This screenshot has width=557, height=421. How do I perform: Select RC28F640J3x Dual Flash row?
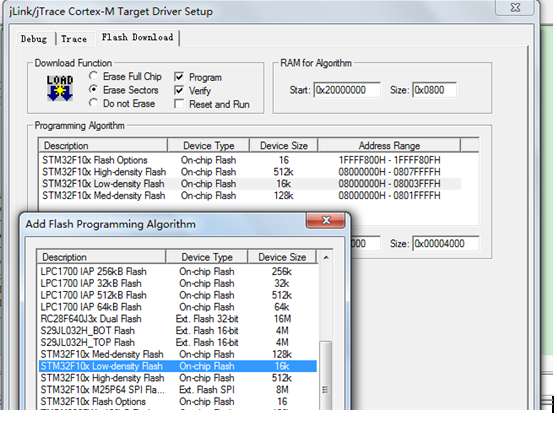point(178,319)
